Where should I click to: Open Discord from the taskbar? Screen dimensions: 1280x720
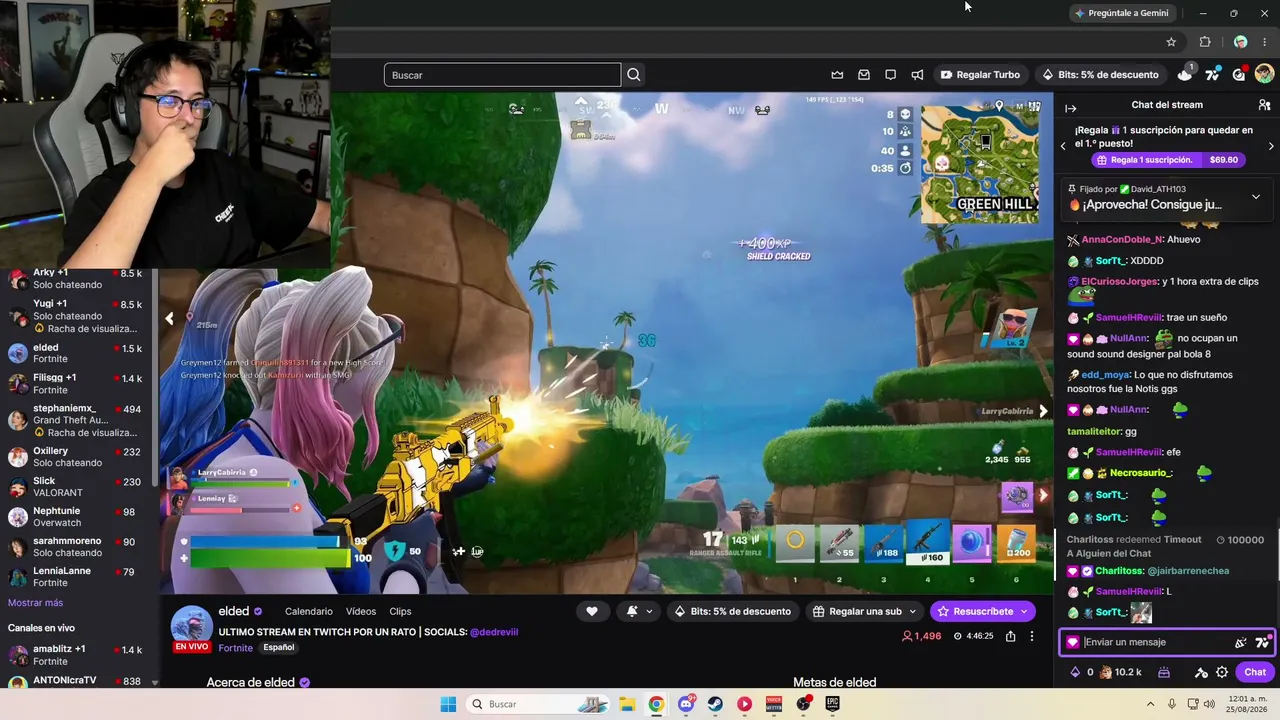tap(686, 704)
